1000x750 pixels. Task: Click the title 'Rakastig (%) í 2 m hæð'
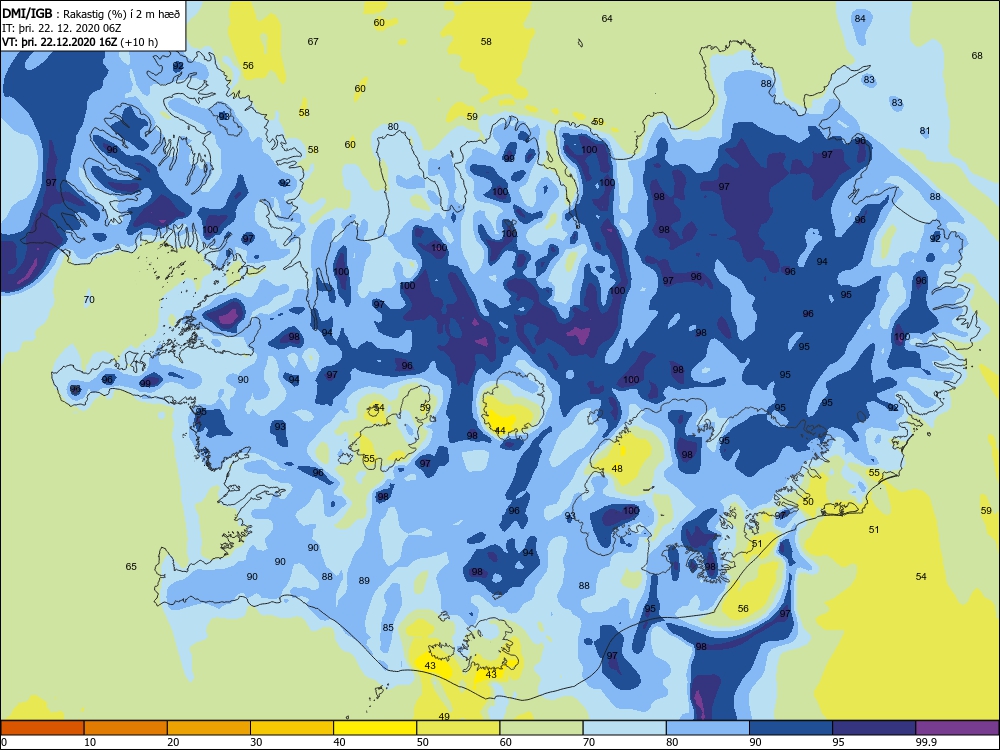coord(121,14)
